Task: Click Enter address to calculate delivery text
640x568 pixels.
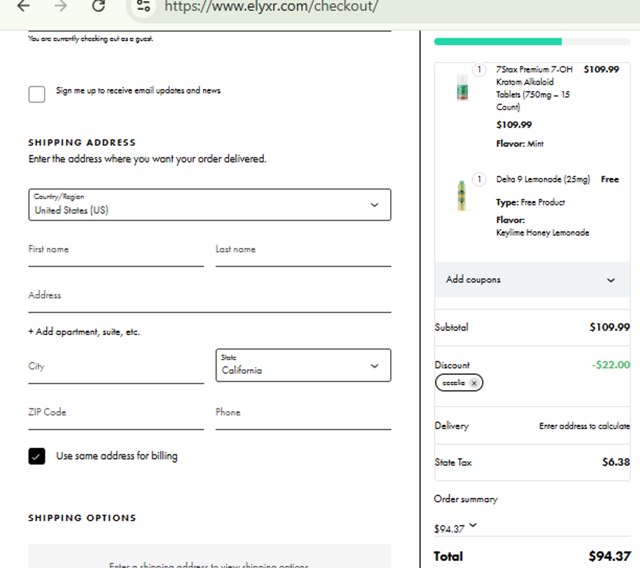Action: point(584,426)
